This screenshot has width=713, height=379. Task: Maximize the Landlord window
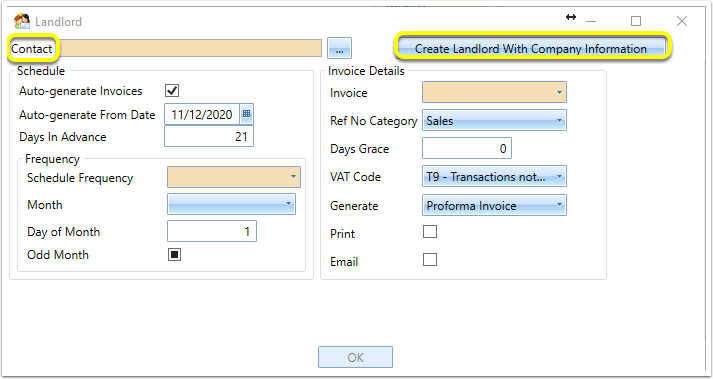(636, 21)
